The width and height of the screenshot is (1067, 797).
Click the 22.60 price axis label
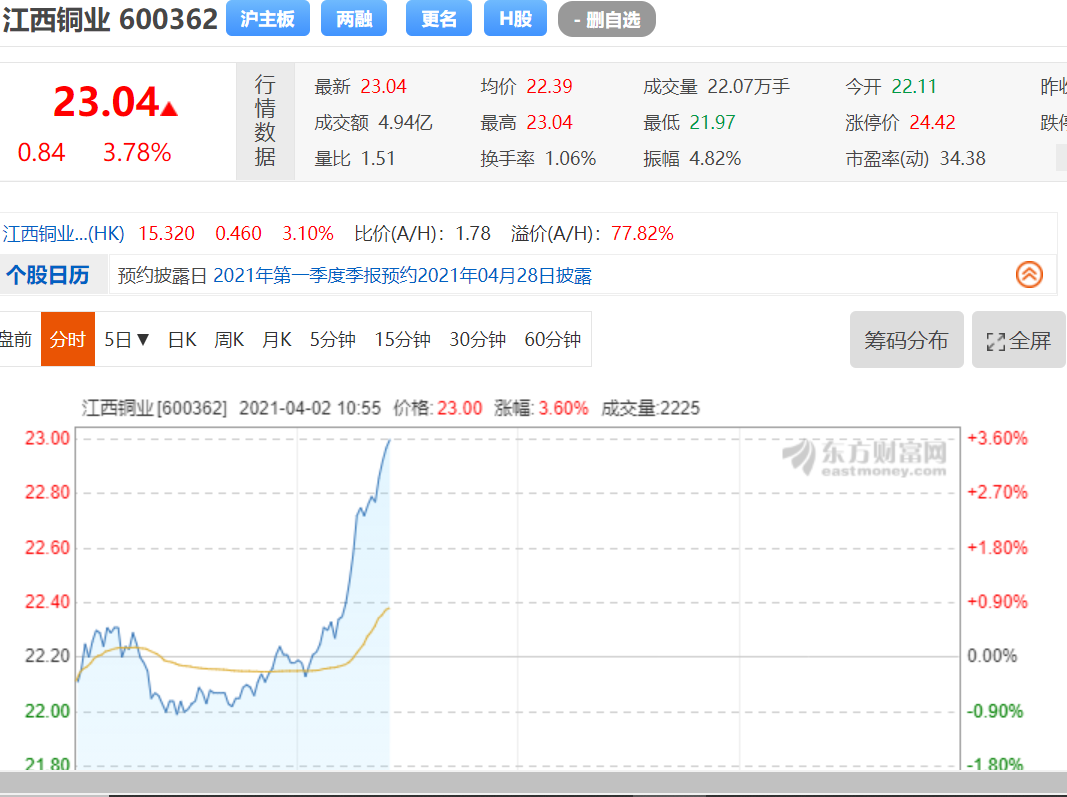pyautogui.click(x=47, y=547)
